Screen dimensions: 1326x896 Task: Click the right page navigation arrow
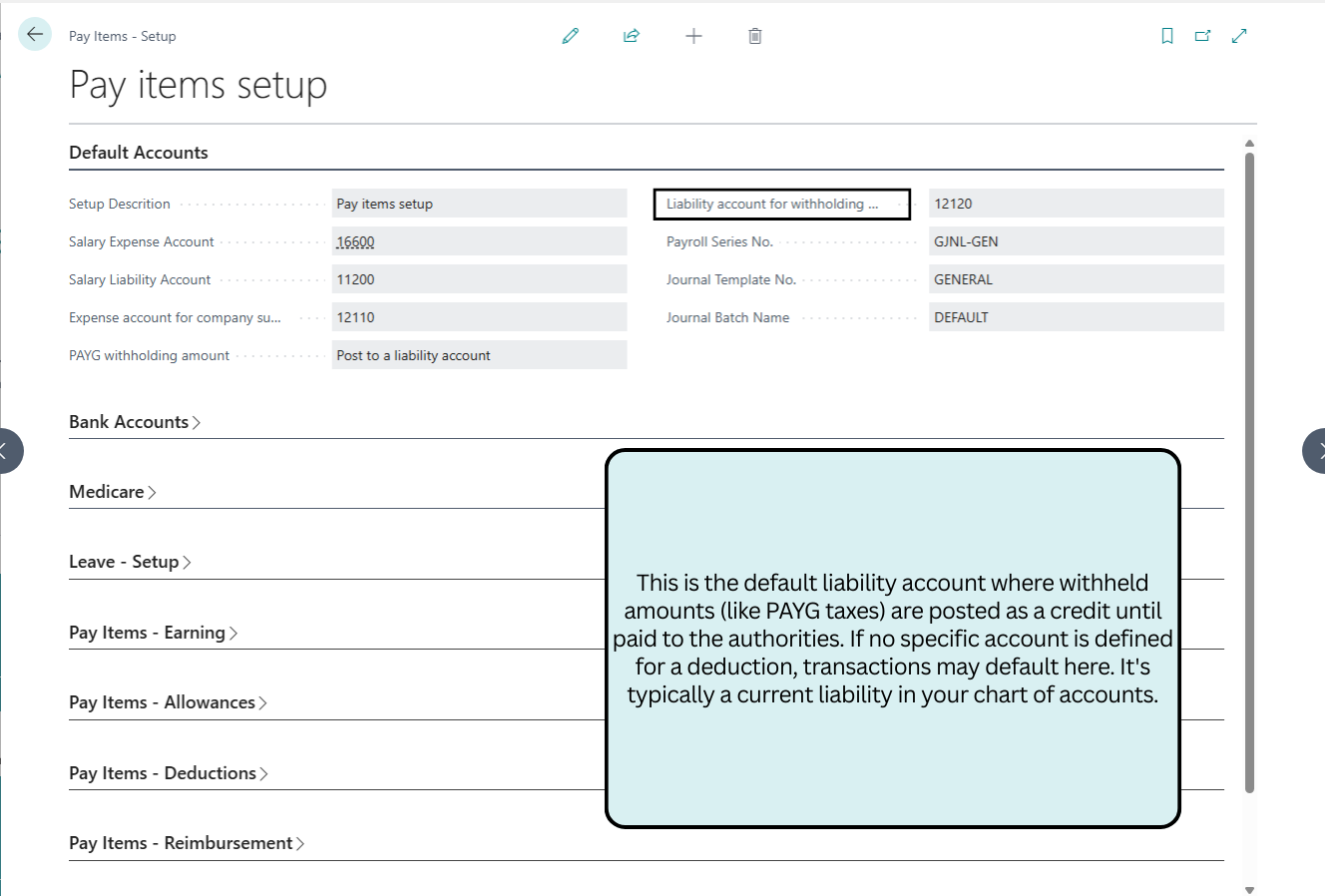1317,451
